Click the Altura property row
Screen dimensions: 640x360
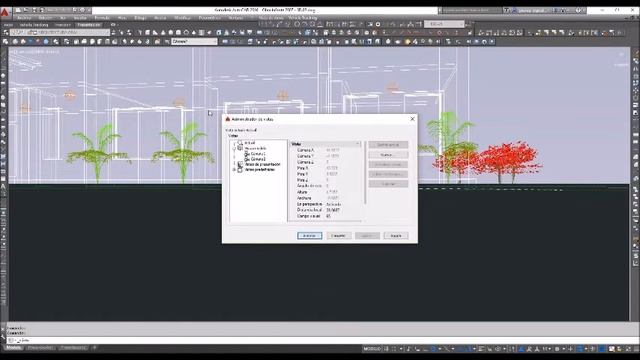pyautogui.click(x=325, y=192)
